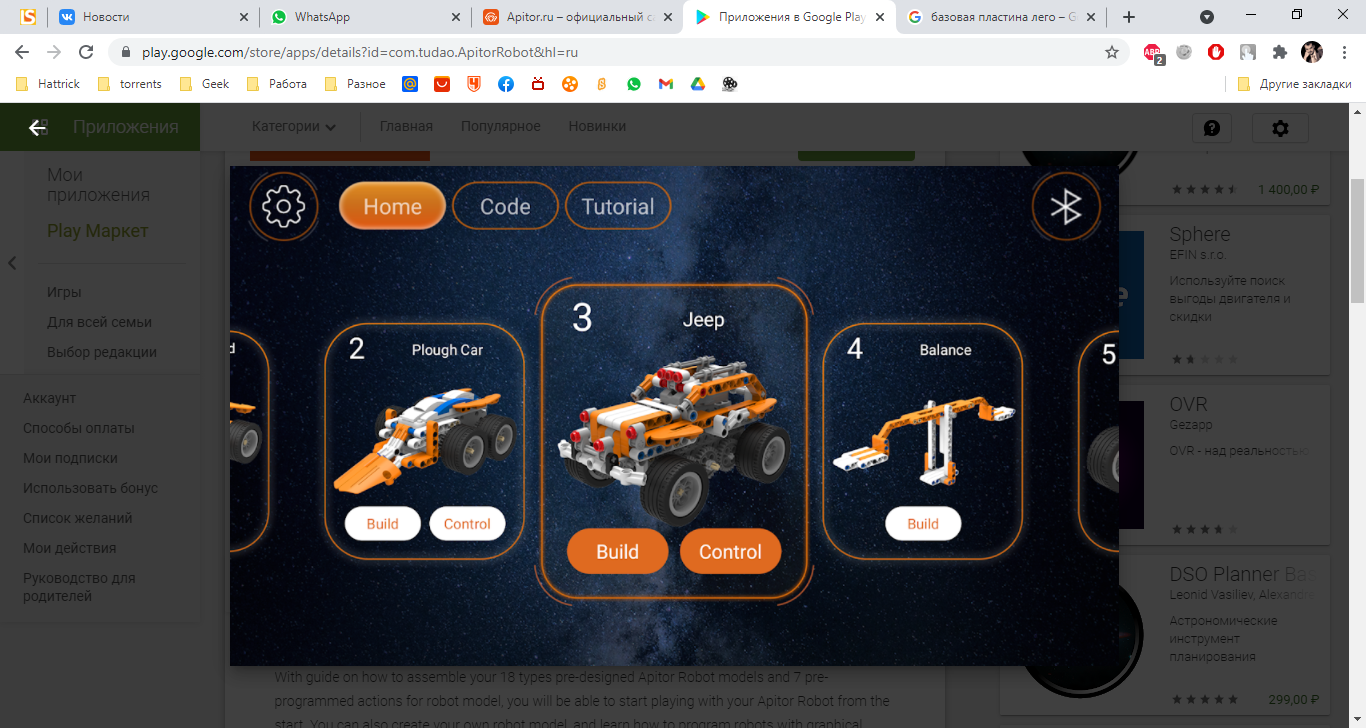Open the Другие закладки folder

click(1294, 84)
